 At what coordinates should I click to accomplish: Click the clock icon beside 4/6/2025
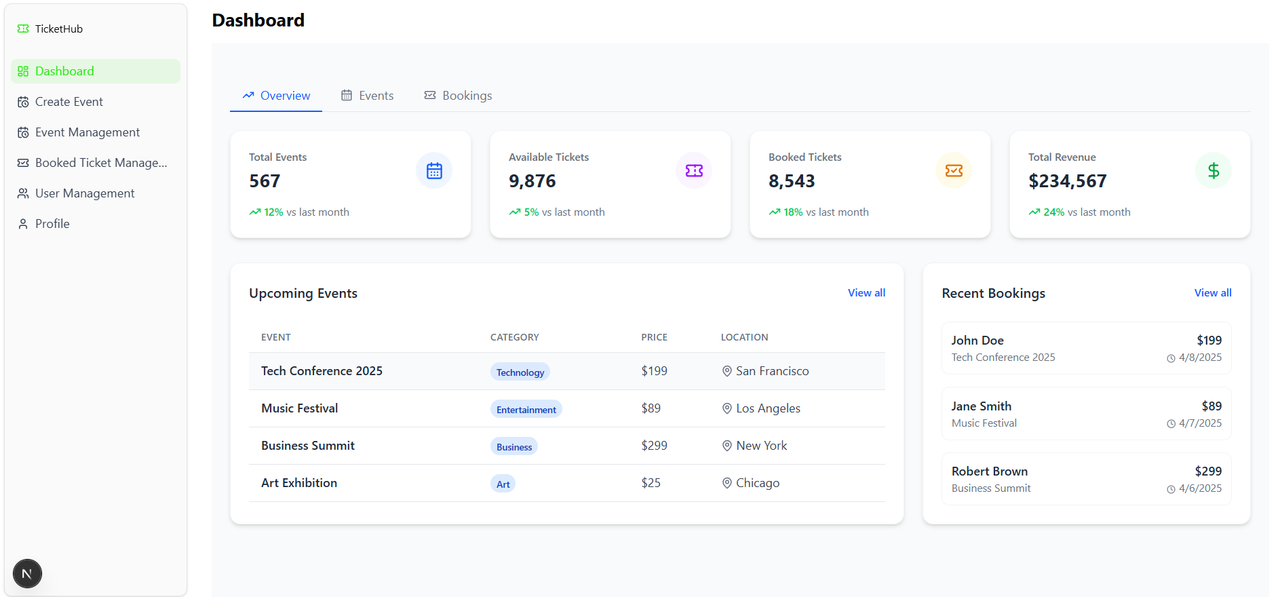coord(1171,489)
